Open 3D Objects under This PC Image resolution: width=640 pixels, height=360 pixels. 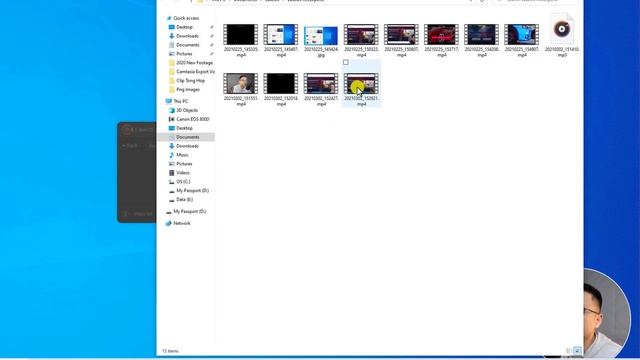click(183, 110)
